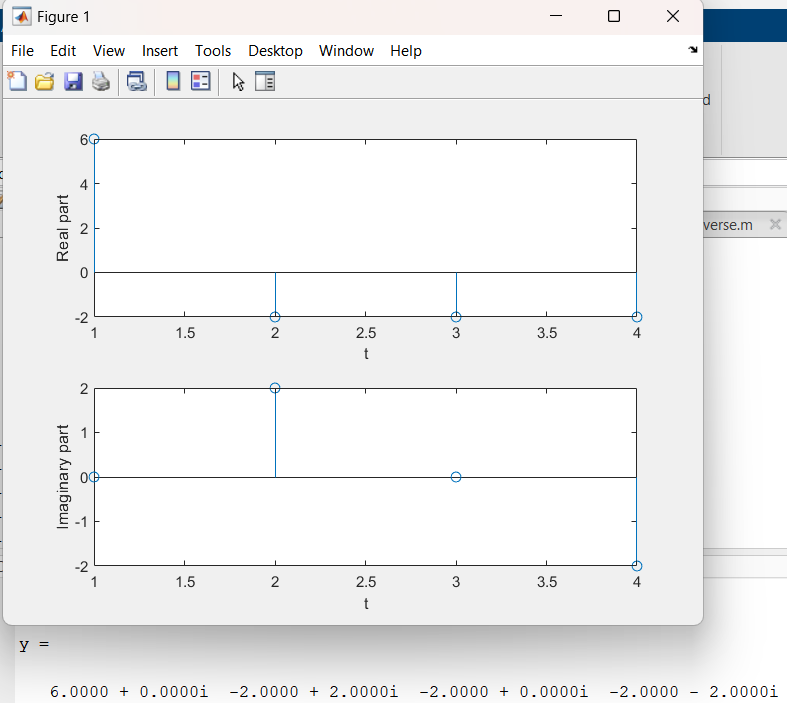
Task: Select imaginary stem marker at t=3
Action: coord(456,477)
